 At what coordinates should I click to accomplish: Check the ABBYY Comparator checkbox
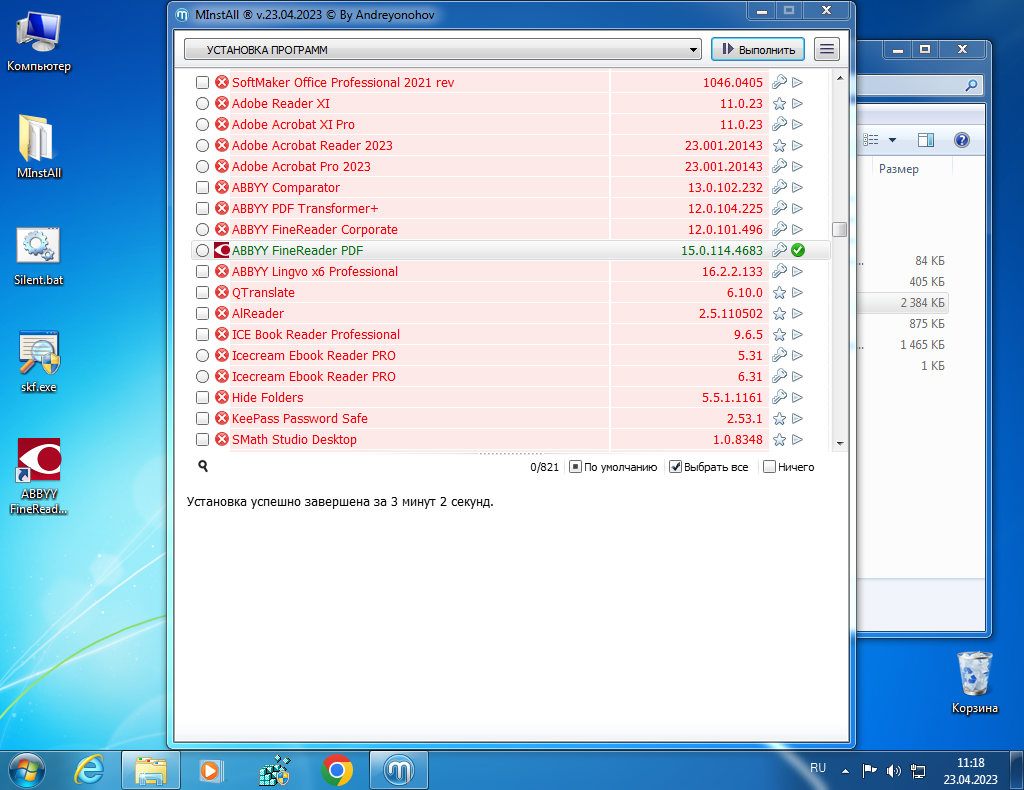coord(202,187)
